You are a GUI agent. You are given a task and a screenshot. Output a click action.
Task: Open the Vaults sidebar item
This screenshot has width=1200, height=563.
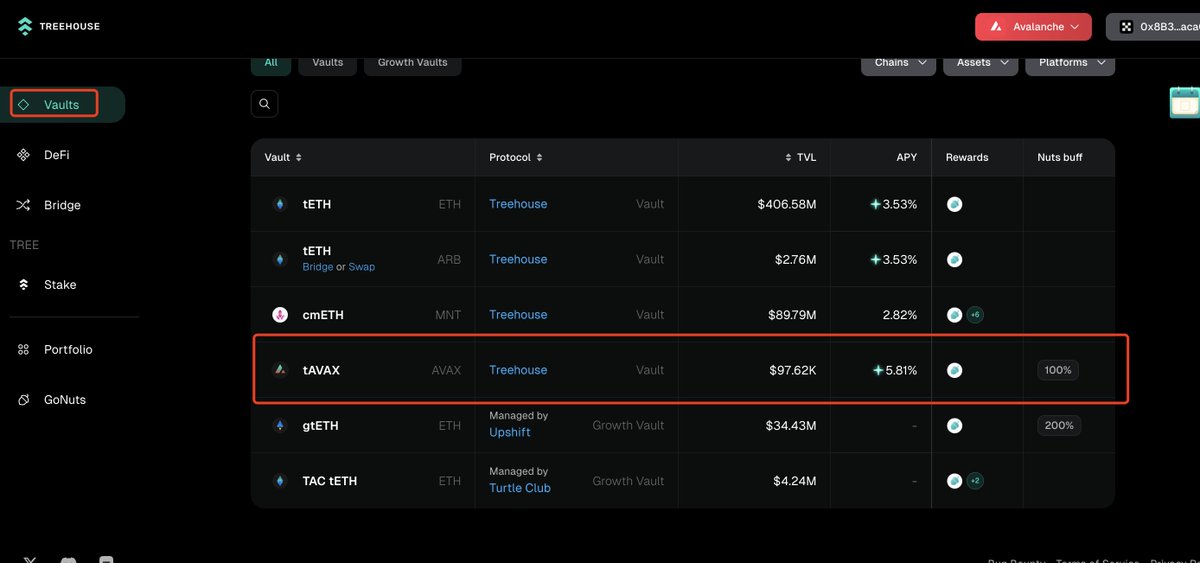(x=62, y=104)
